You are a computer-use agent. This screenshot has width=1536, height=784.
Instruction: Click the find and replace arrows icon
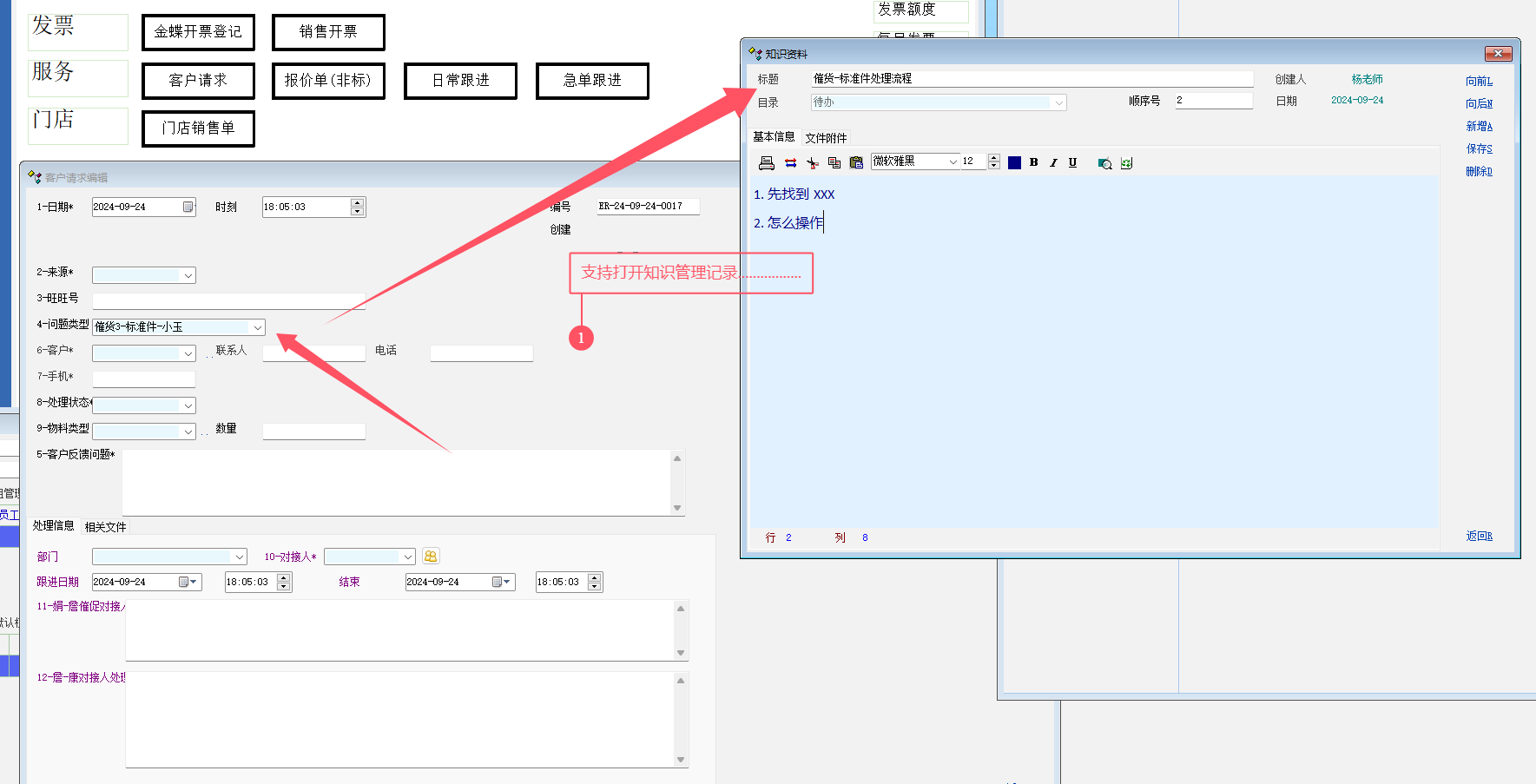click(790, 163)
